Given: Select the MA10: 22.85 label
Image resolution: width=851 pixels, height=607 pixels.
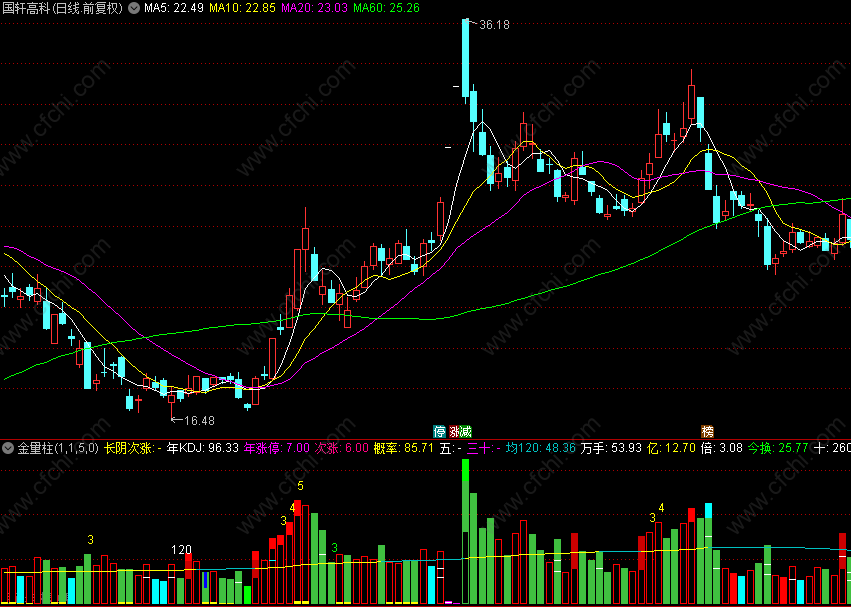Looking at the screenshot, I should [x=242, y=8].
